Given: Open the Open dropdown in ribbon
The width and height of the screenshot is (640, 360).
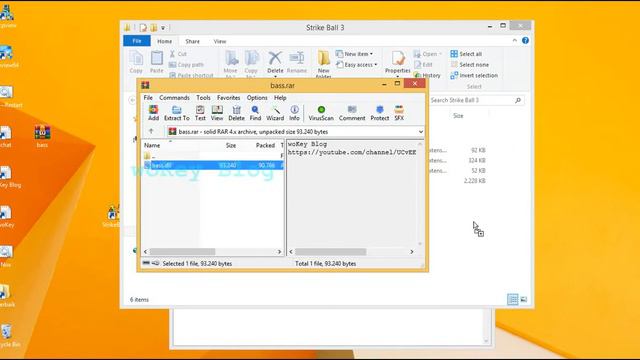Looking at the screenshot, I should (x=427, y=54).
